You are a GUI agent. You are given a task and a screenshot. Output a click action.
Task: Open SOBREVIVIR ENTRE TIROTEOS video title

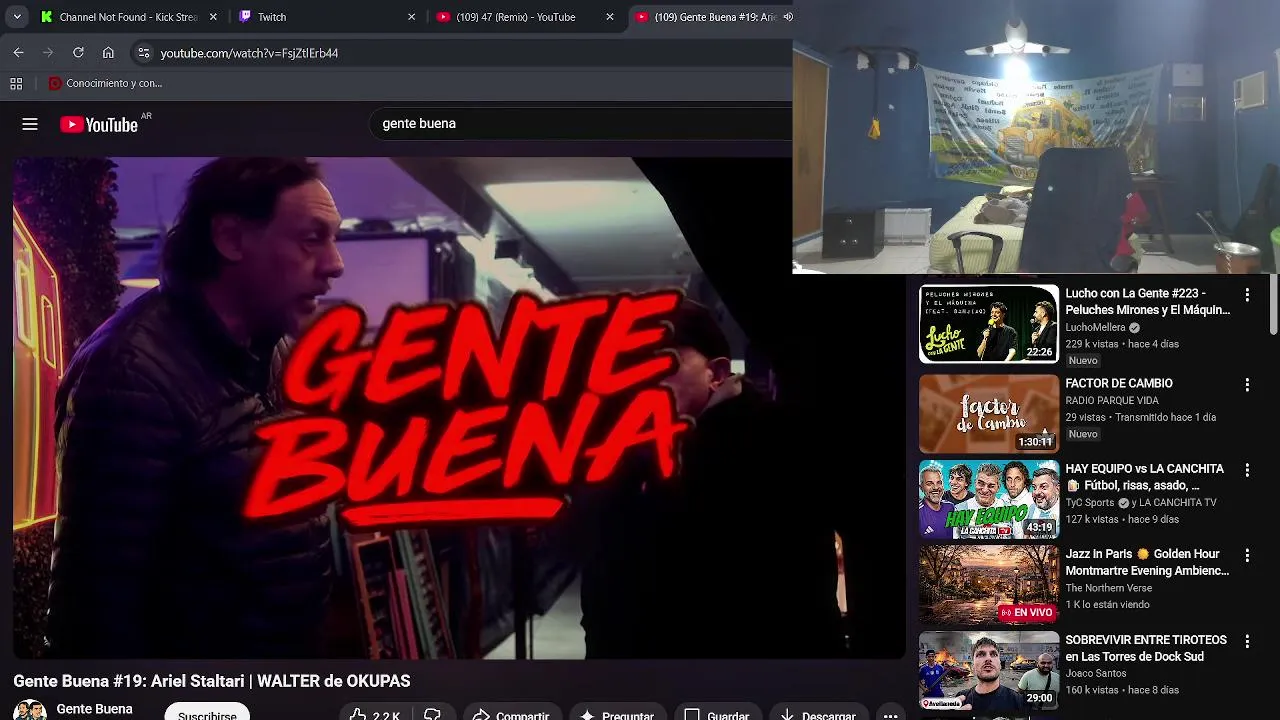click(x=1146, y=648)
